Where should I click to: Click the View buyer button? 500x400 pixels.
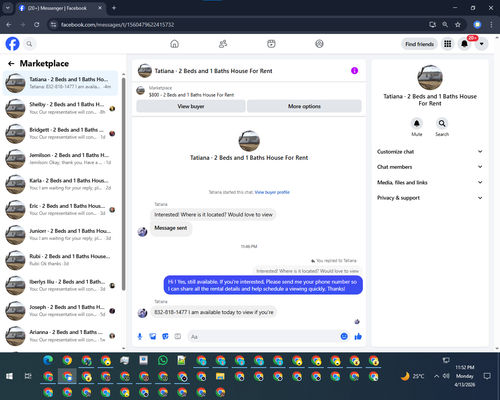point(191,106)
